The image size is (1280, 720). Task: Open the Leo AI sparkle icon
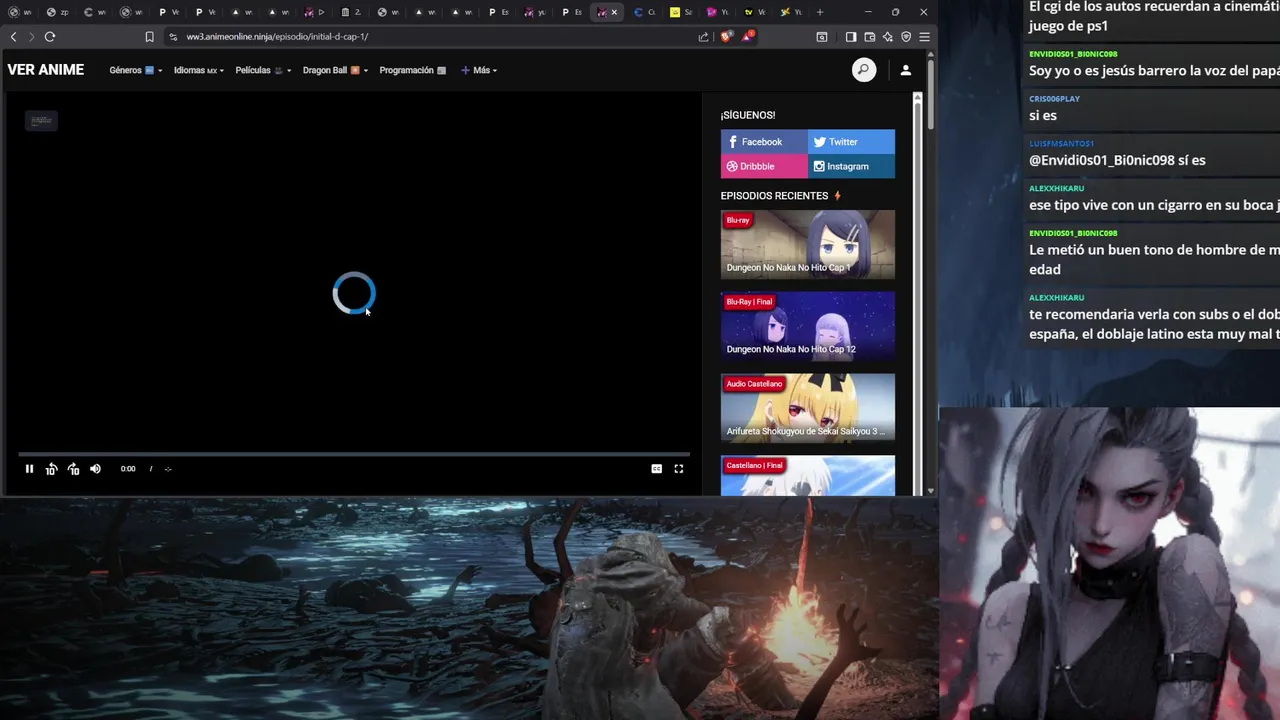coord(888,36)
